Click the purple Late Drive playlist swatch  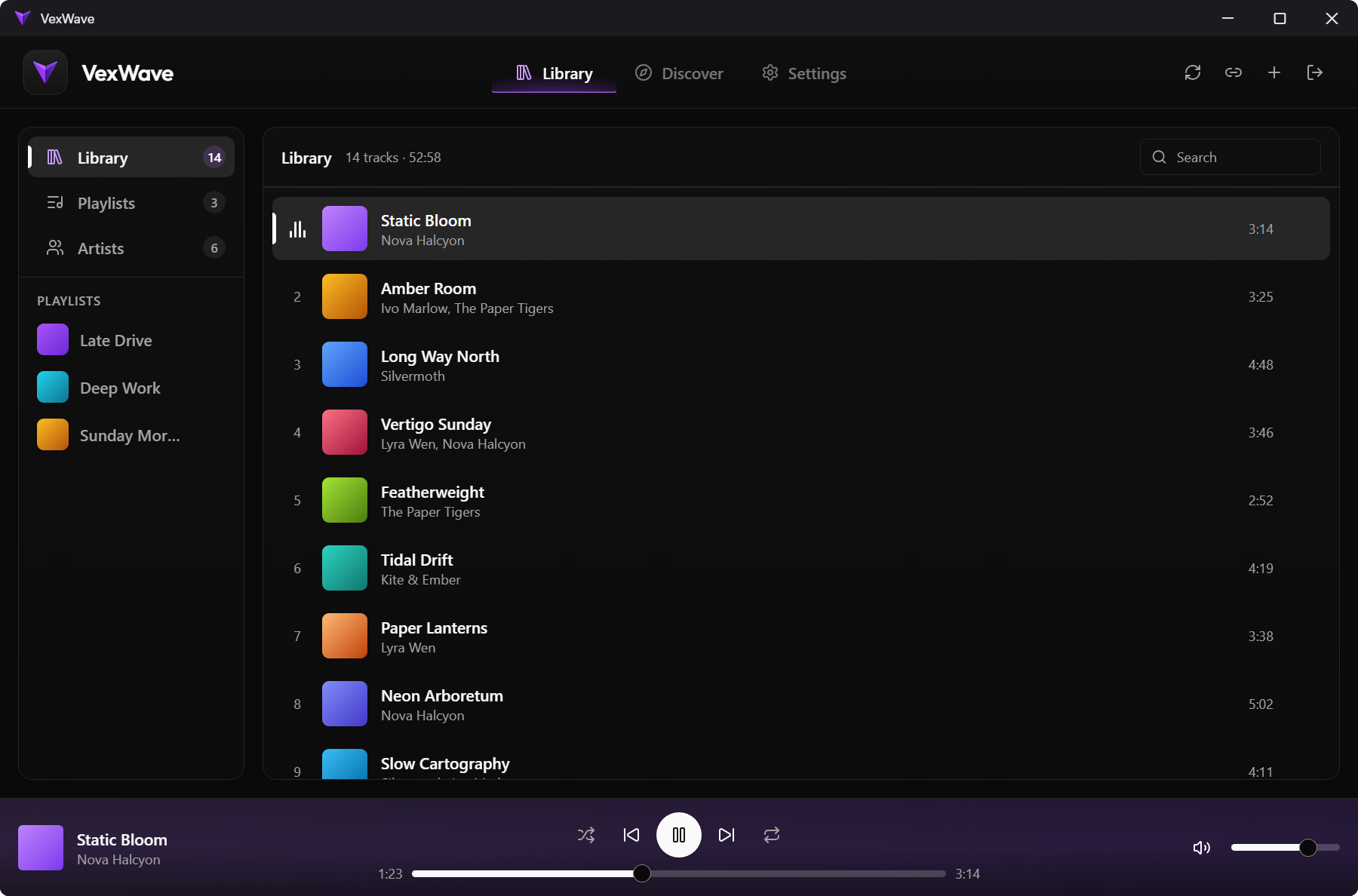coord(53,339)
